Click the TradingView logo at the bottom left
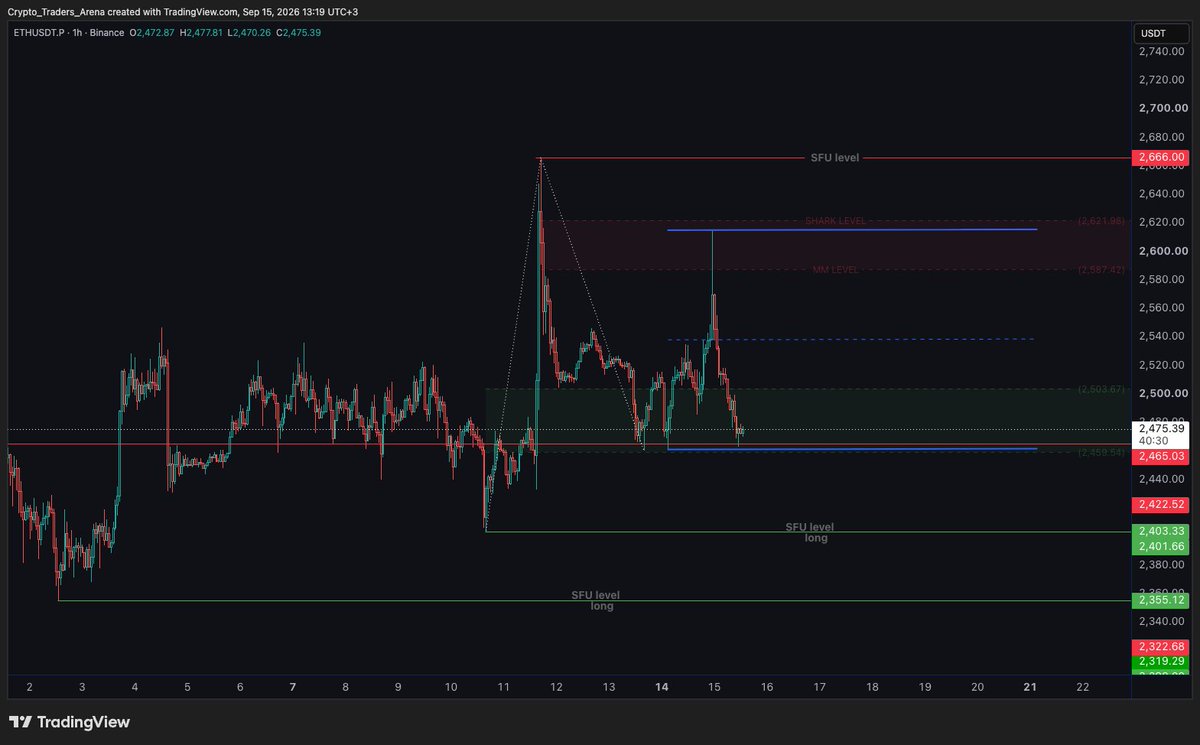The height and width of the screenshot is (745, 1200). tap(69, 722)
